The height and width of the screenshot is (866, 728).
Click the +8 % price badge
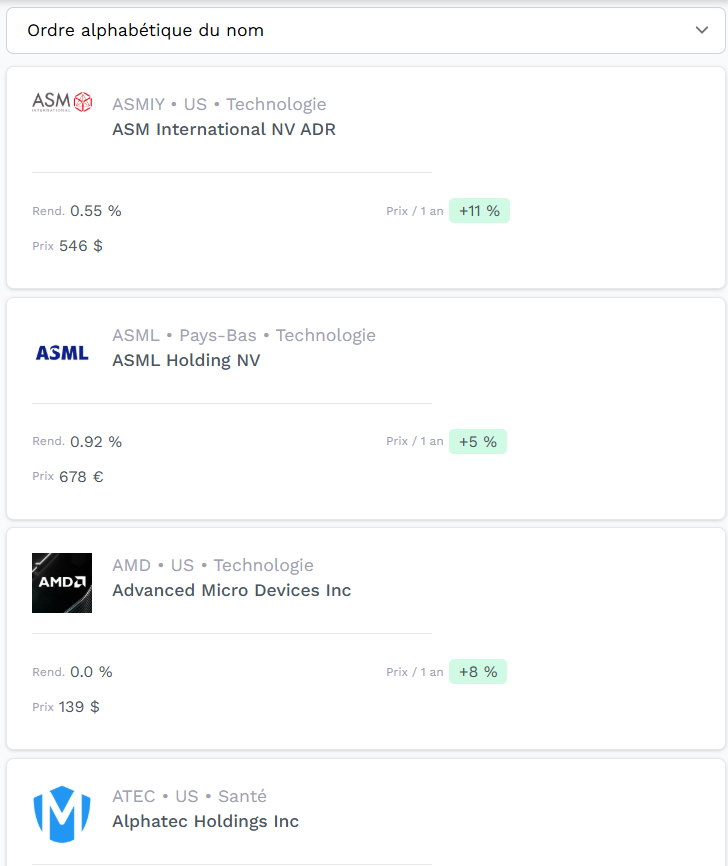478,672
